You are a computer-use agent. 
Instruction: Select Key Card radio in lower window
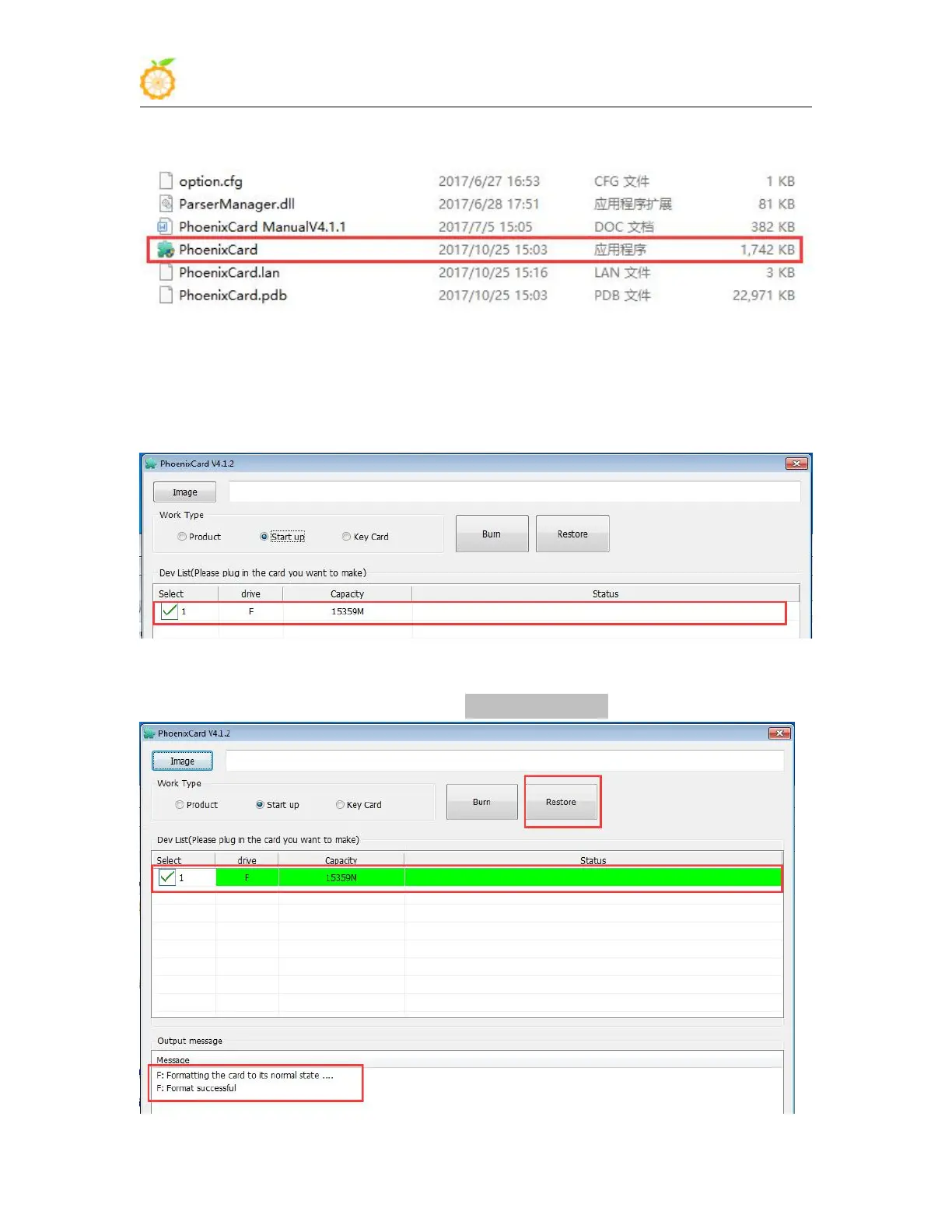click(x=340, y=805)
